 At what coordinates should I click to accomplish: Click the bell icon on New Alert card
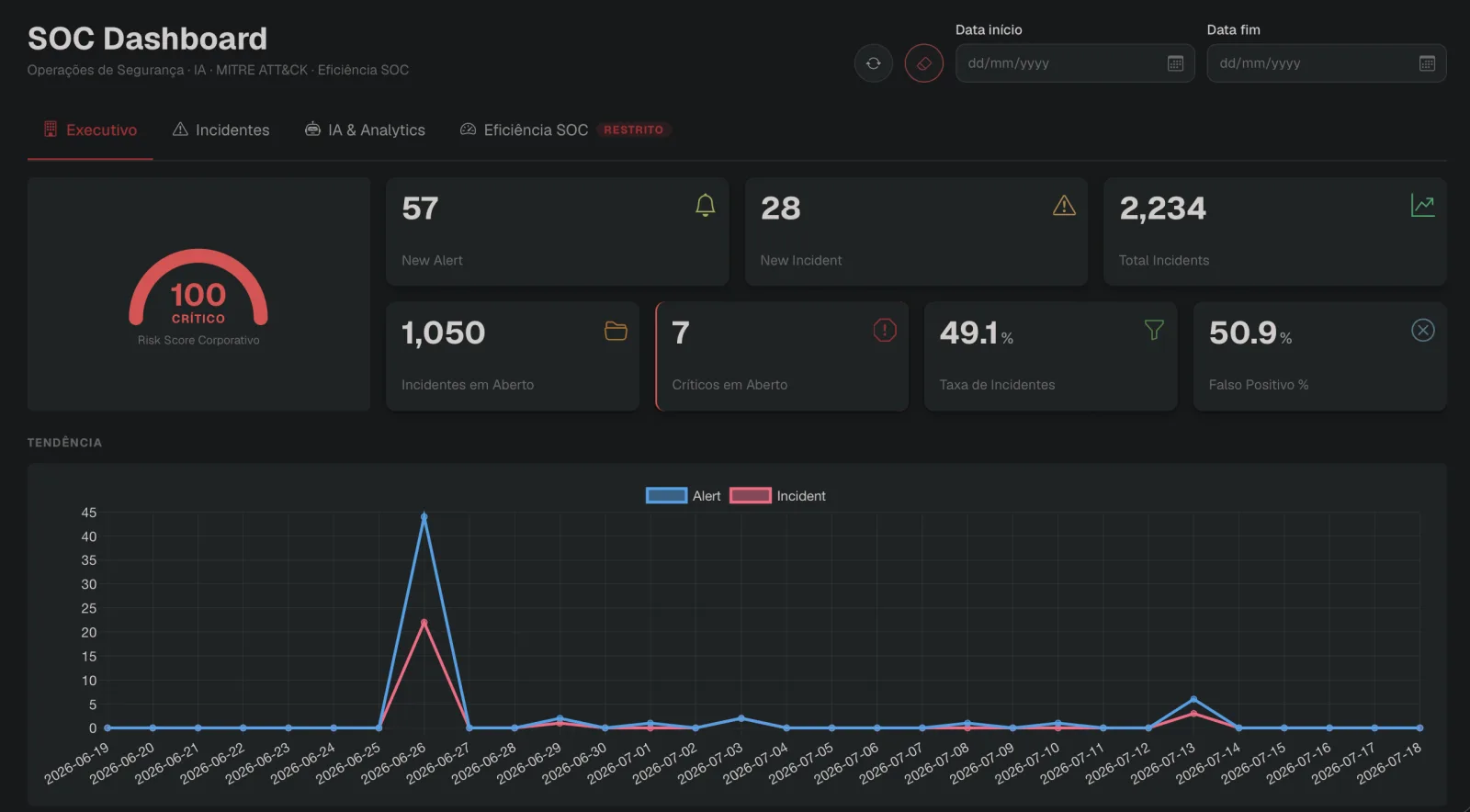click(705, 205)
